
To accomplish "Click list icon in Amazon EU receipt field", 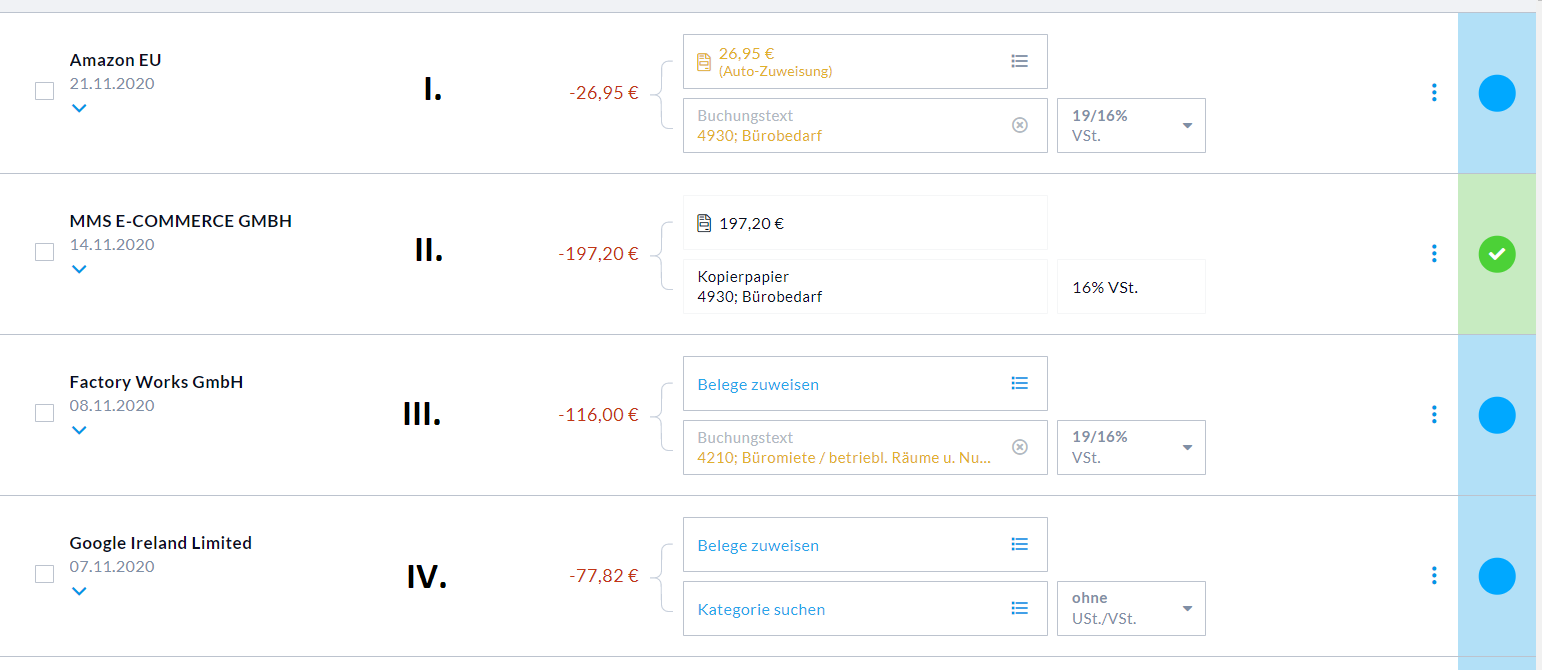I will pyautogui.click(x=1019, y=61).
